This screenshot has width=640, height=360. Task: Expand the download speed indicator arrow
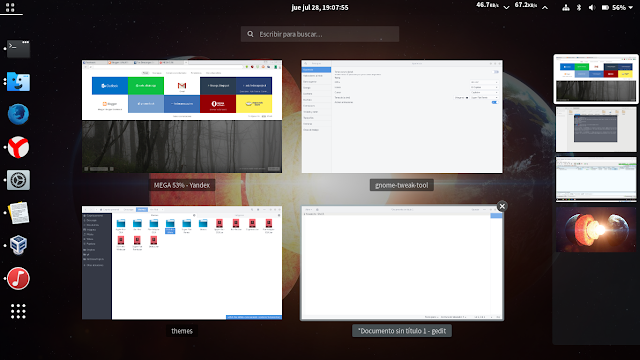point(506,7)
